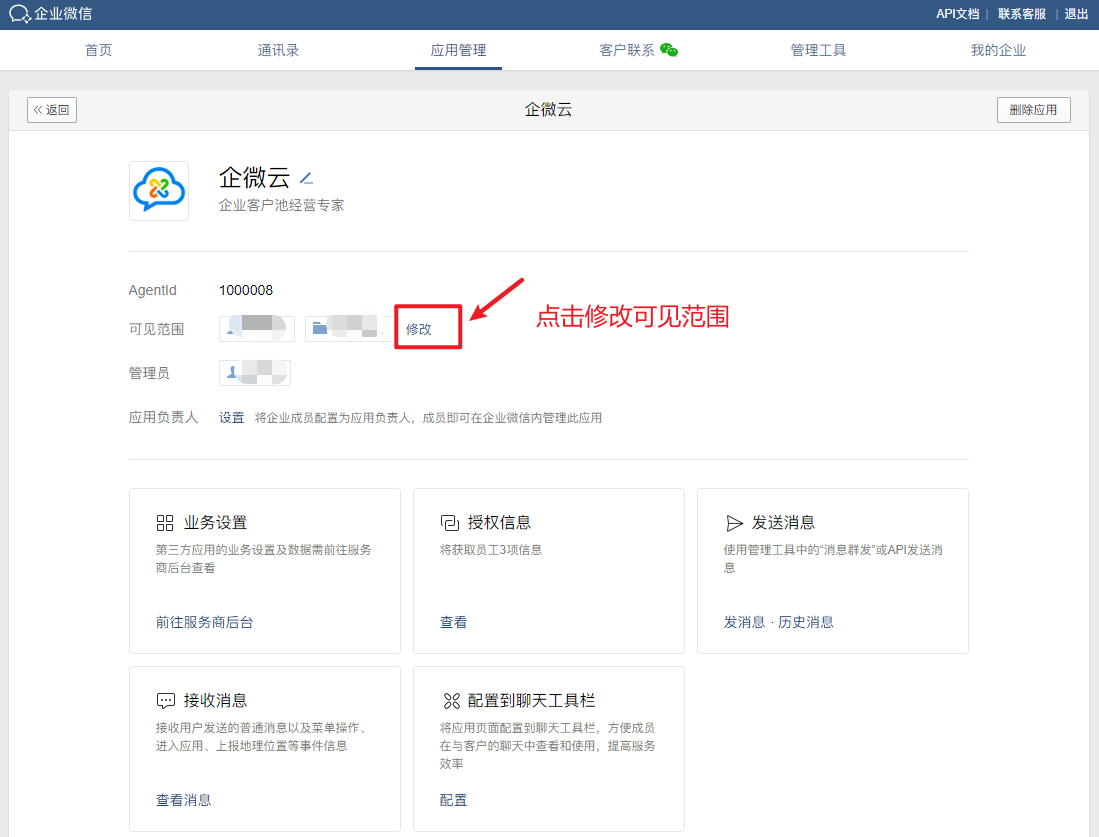
Task: Click the WeChat icon next to 客户联系
Action: coord(669,50)
